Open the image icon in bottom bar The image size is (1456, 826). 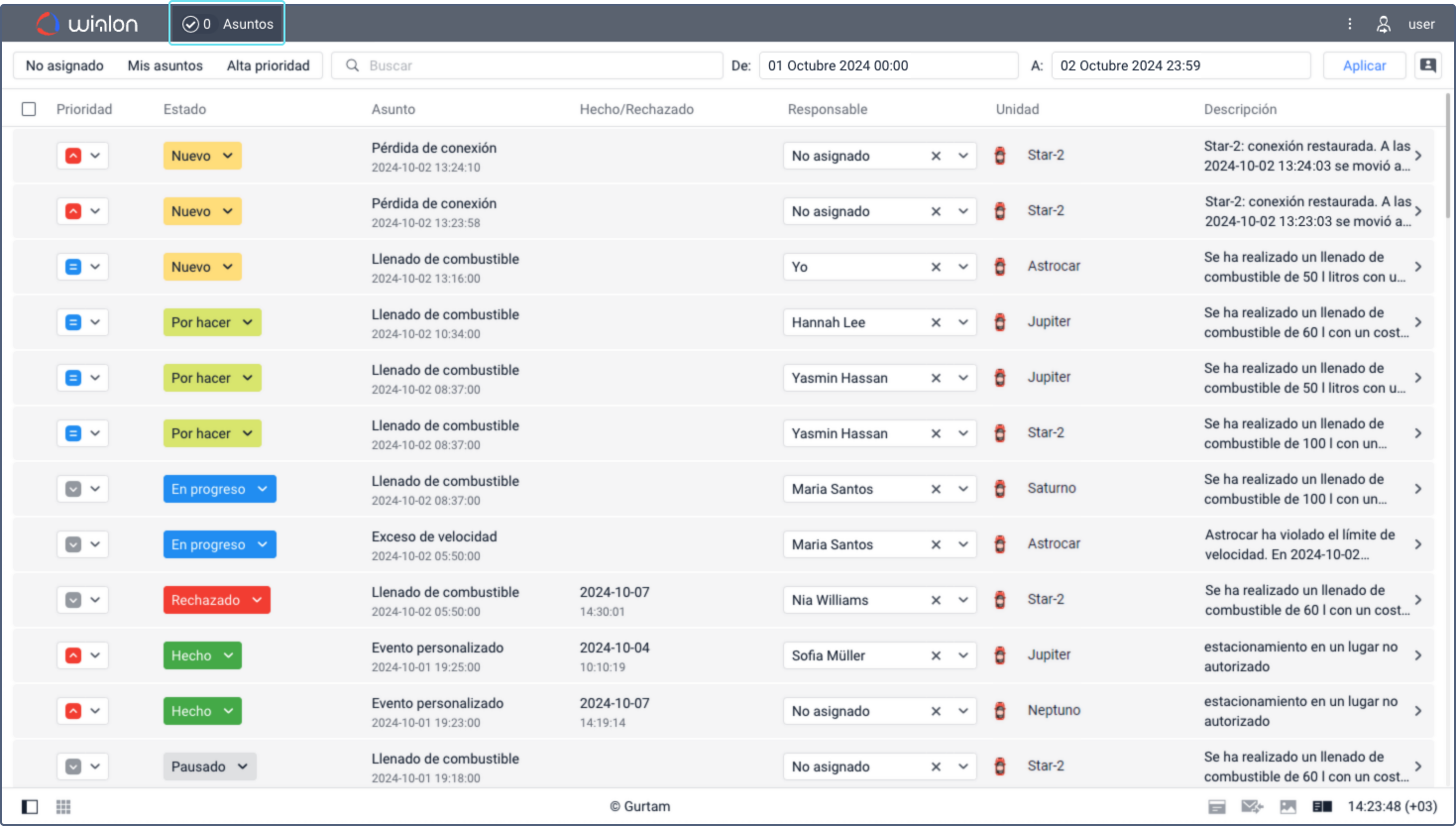1288,807
